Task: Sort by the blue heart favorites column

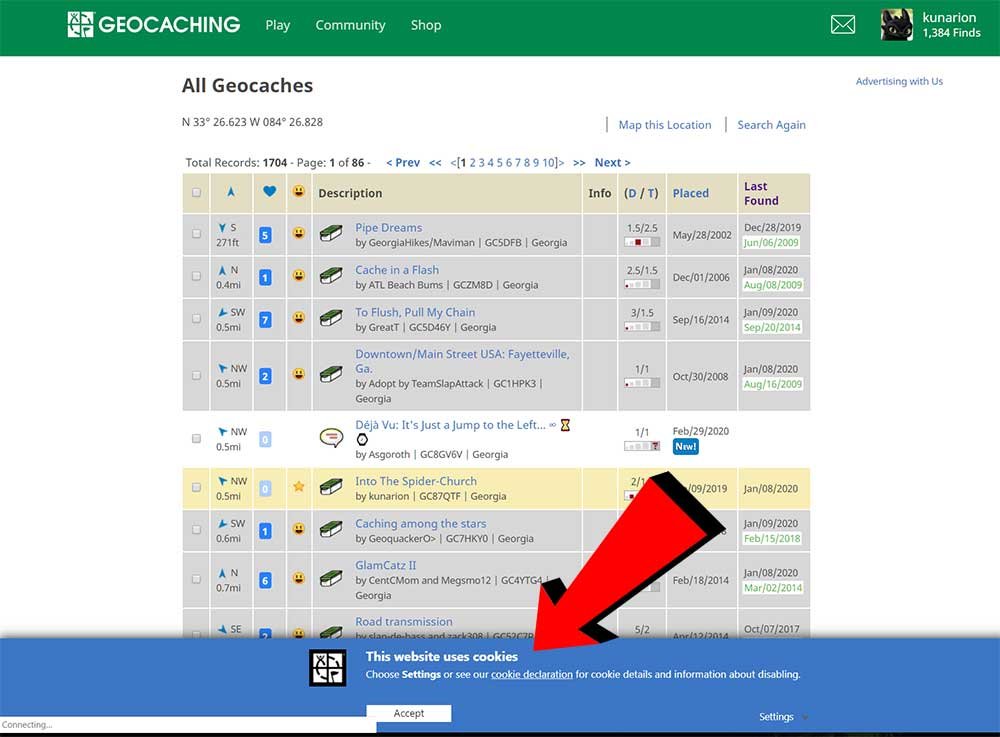Action: pos(269,191)
